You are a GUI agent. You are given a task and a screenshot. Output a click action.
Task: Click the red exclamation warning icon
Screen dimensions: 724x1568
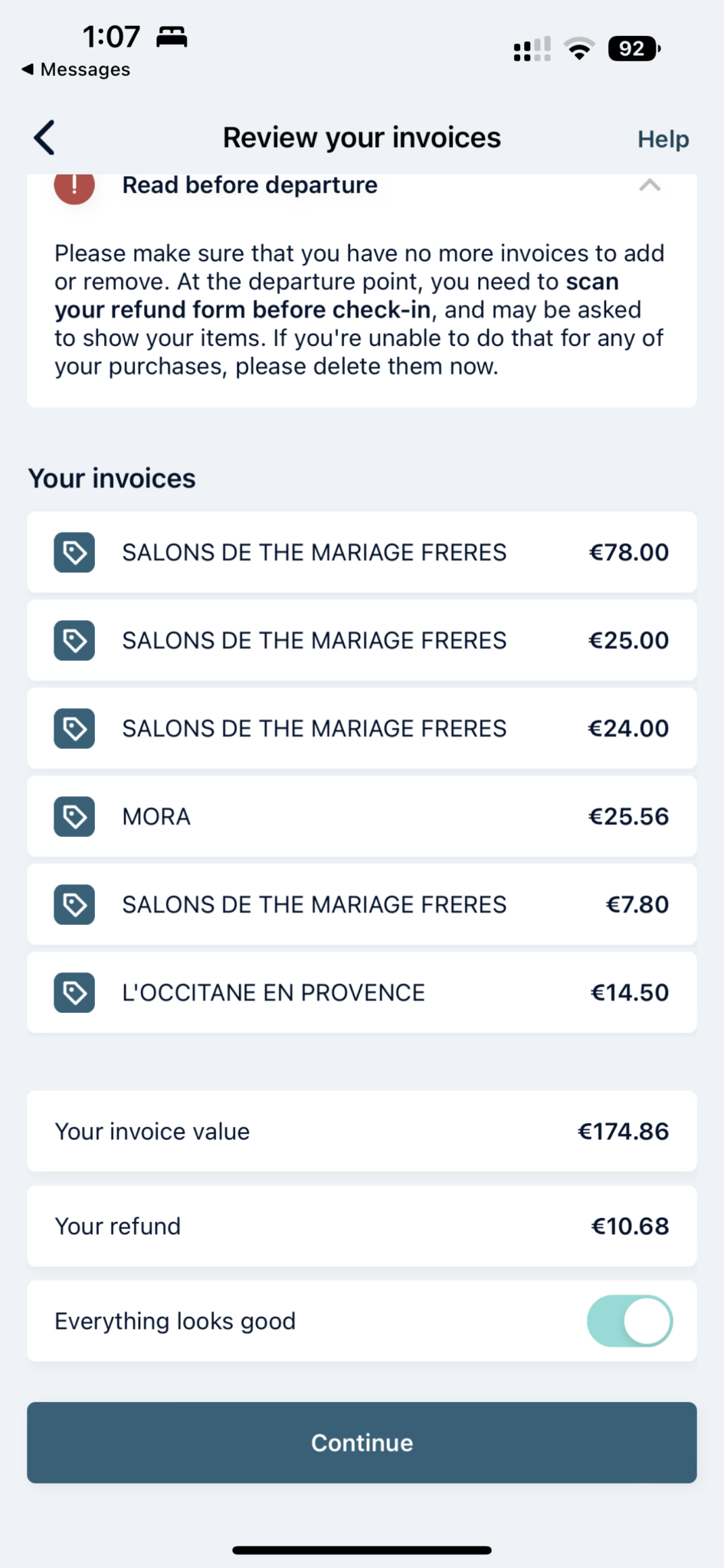click(x=74, y=185)
